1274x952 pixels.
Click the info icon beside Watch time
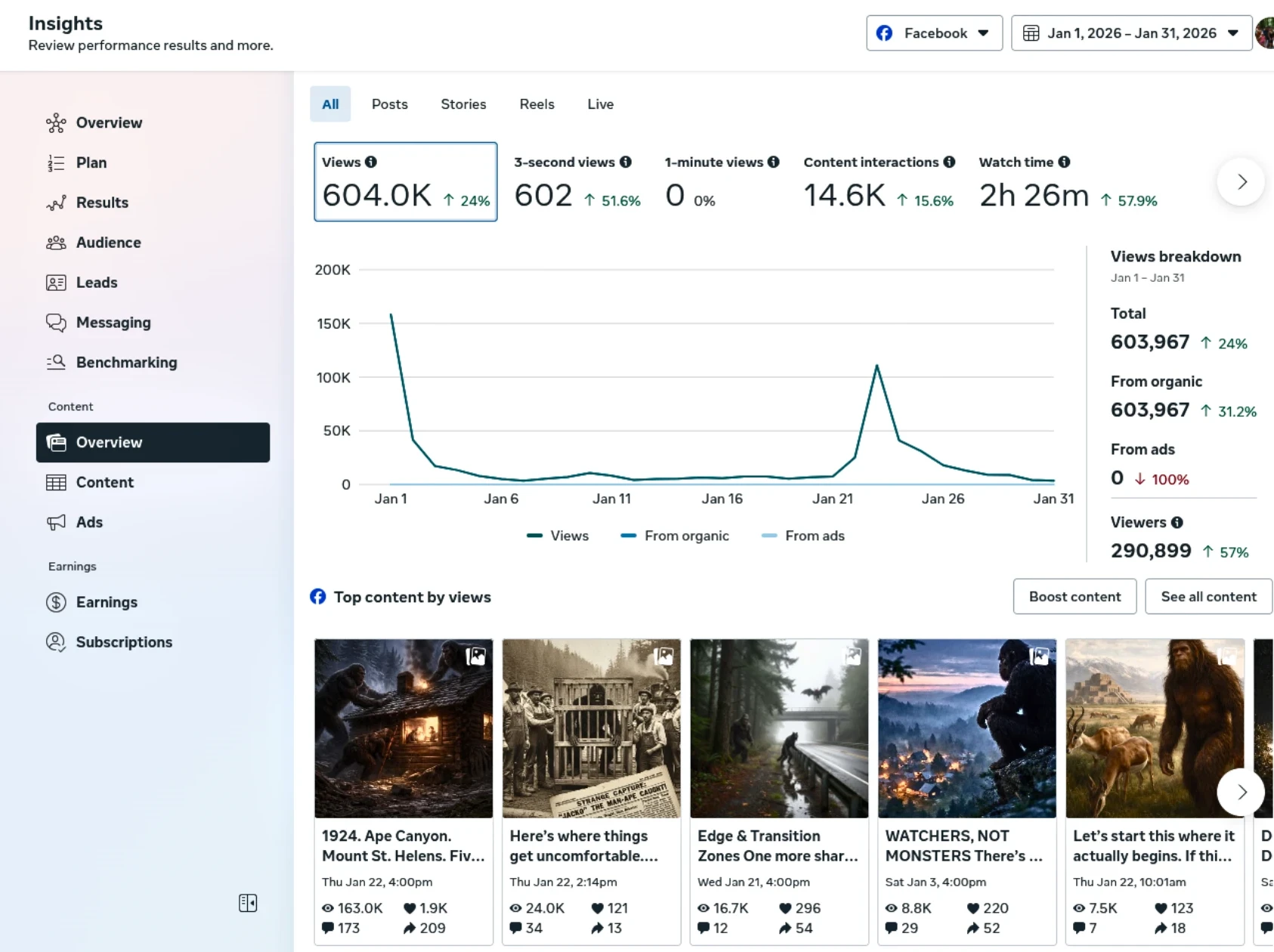click(x=1064, y=162)
